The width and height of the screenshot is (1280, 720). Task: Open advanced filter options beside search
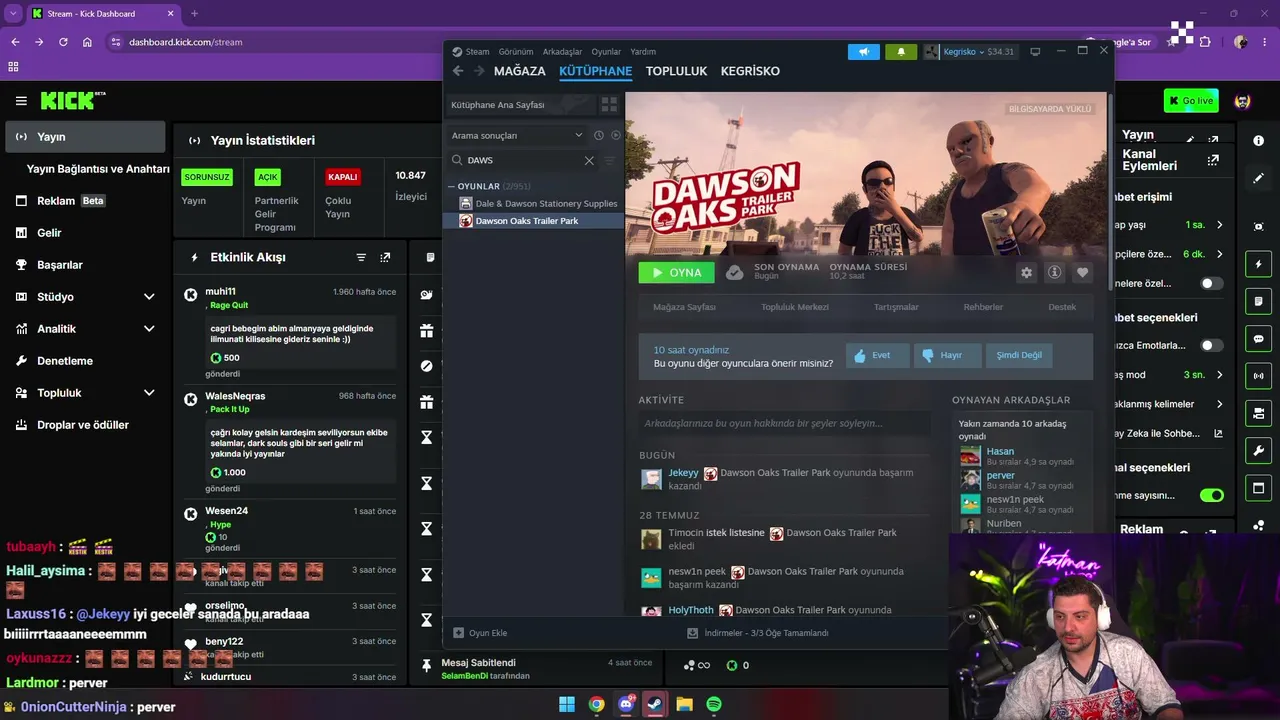click(x=610, y=160)
